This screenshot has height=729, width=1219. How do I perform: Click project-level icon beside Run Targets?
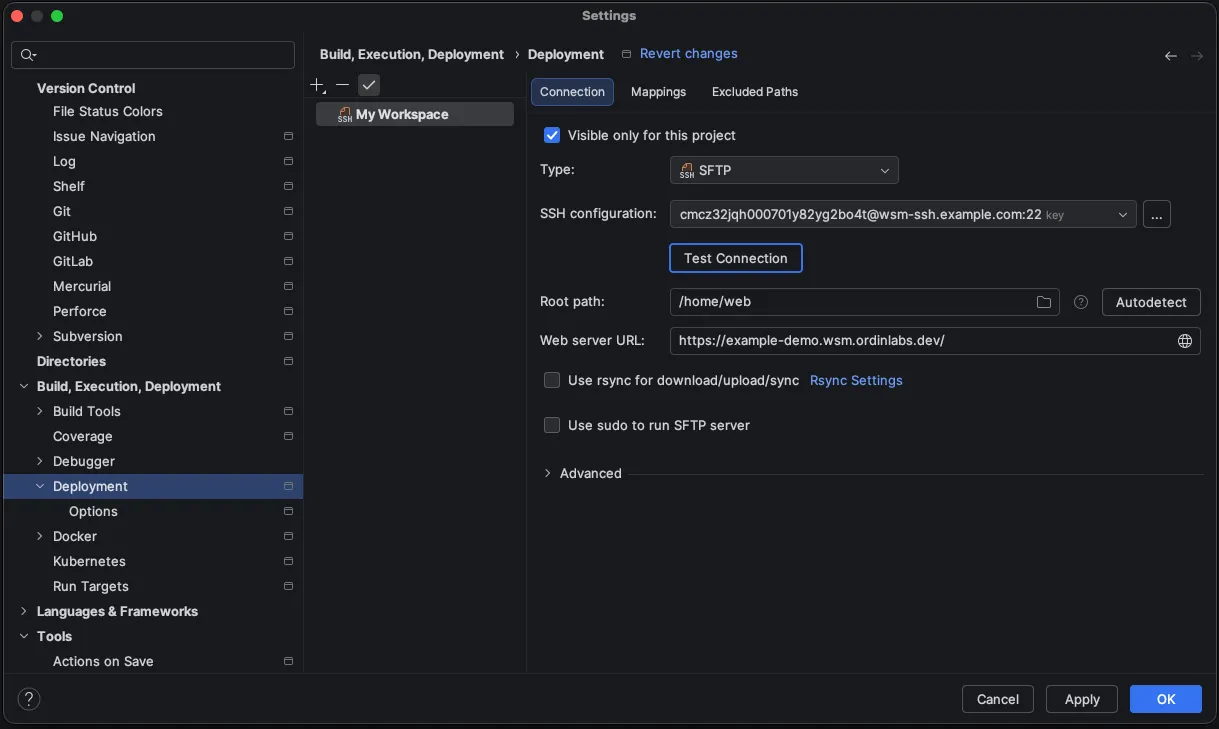click(x=288, y=586)
